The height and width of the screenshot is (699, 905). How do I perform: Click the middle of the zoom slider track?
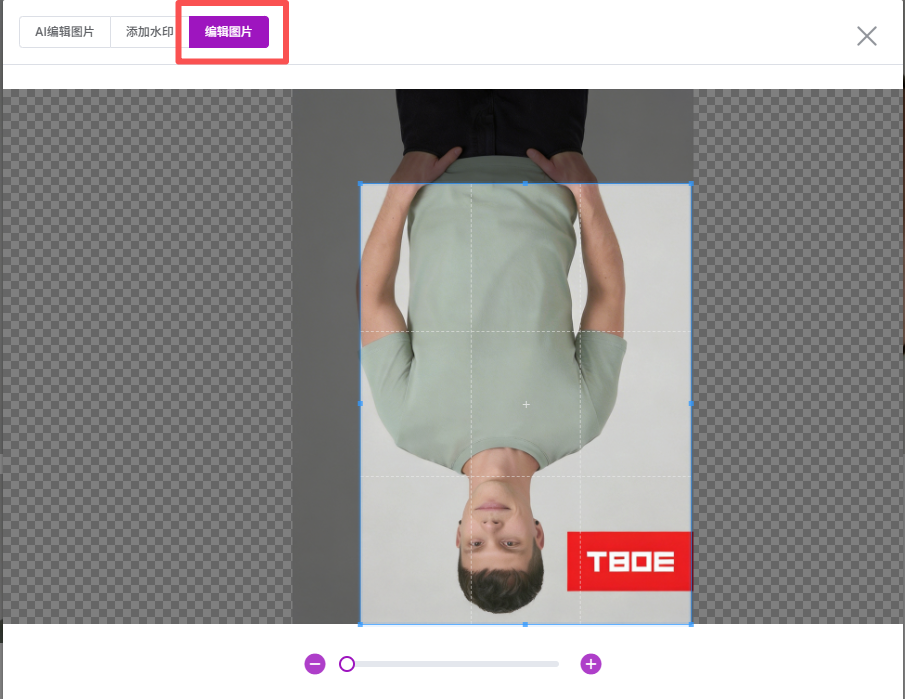click(452, 664)
